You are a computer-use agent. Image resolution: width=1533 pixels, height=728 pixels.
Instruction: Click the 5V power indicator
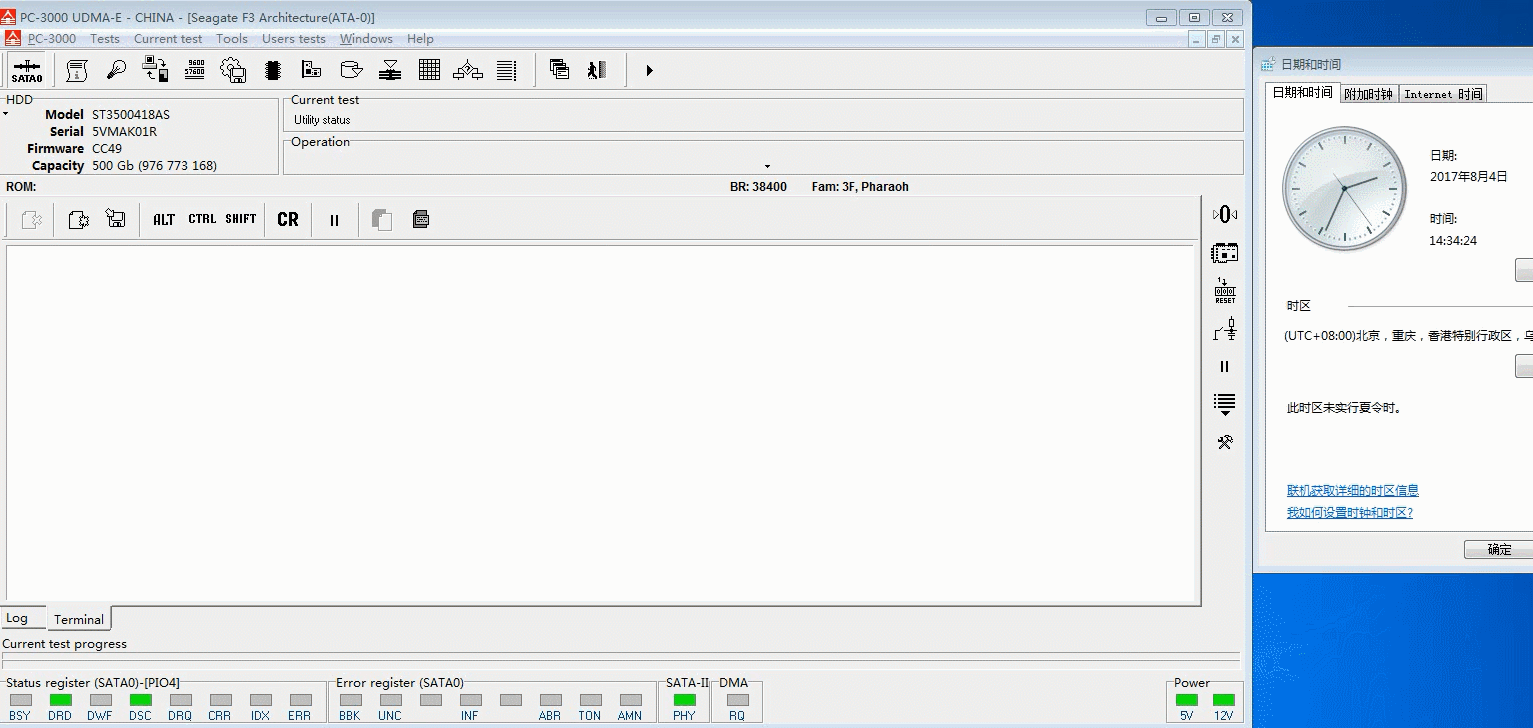click(x=1186, y=700)
